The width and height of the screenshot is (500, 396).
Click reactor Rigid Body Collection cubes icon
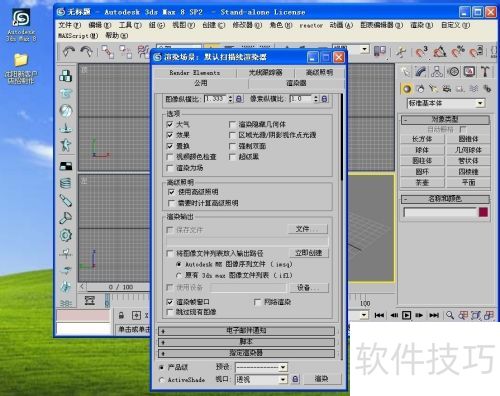click(66, 76)
